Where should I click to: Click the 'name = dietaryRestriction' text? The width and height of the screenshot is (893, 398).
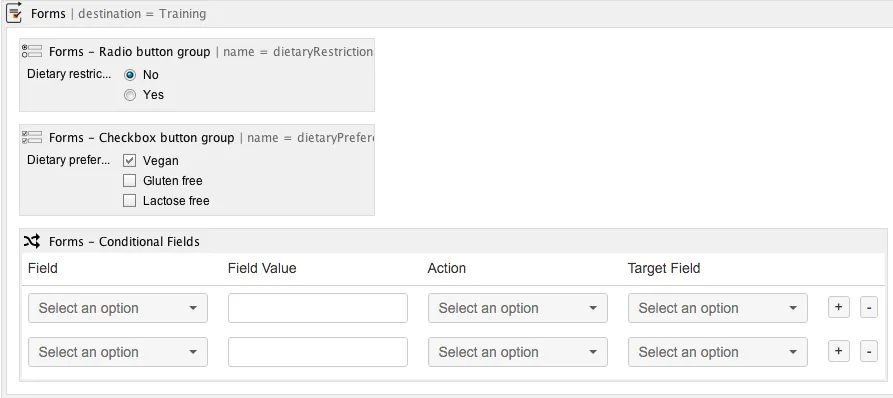298,52
